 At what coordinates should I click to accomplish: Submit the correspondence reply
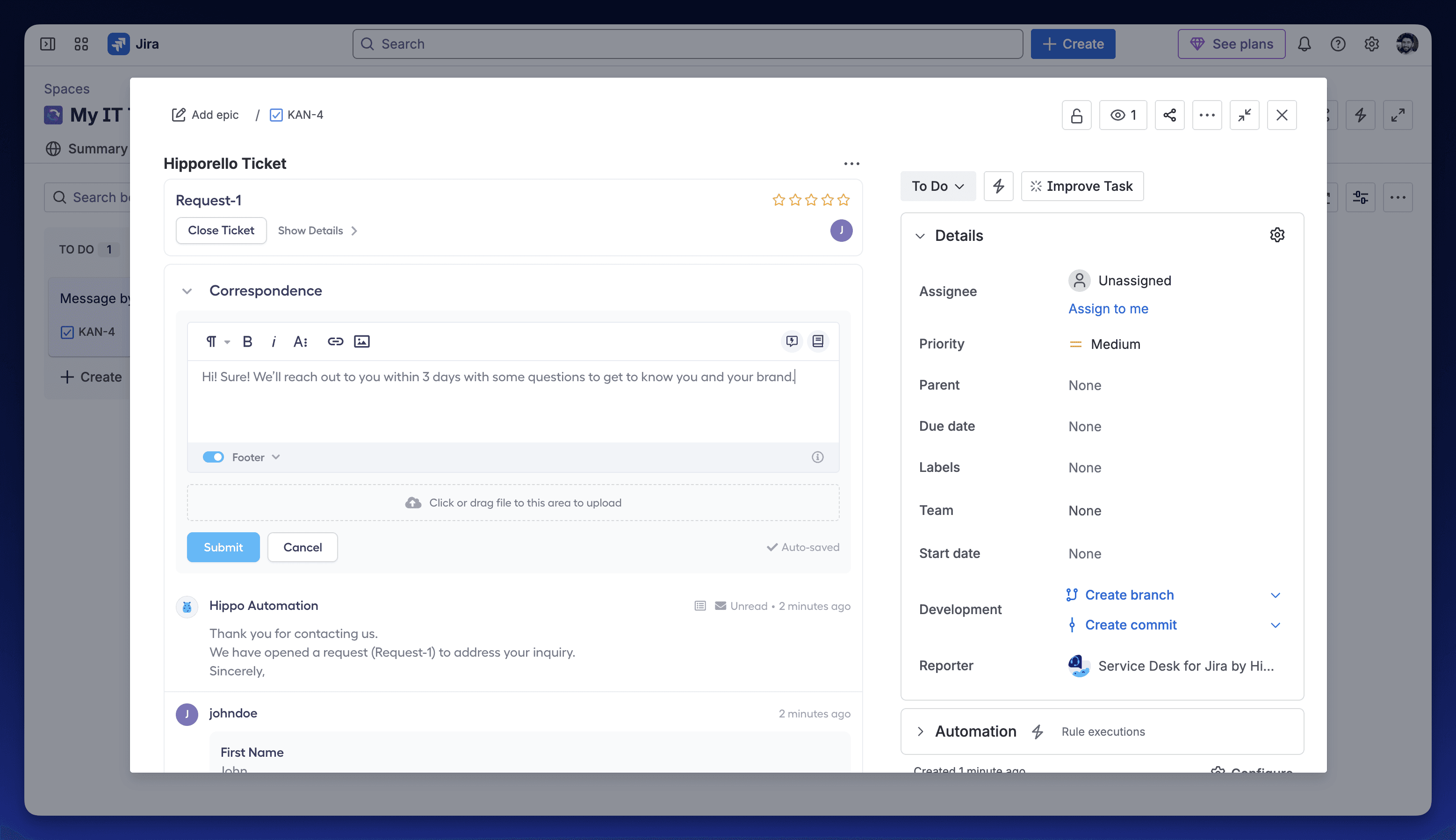pos(223,547)
